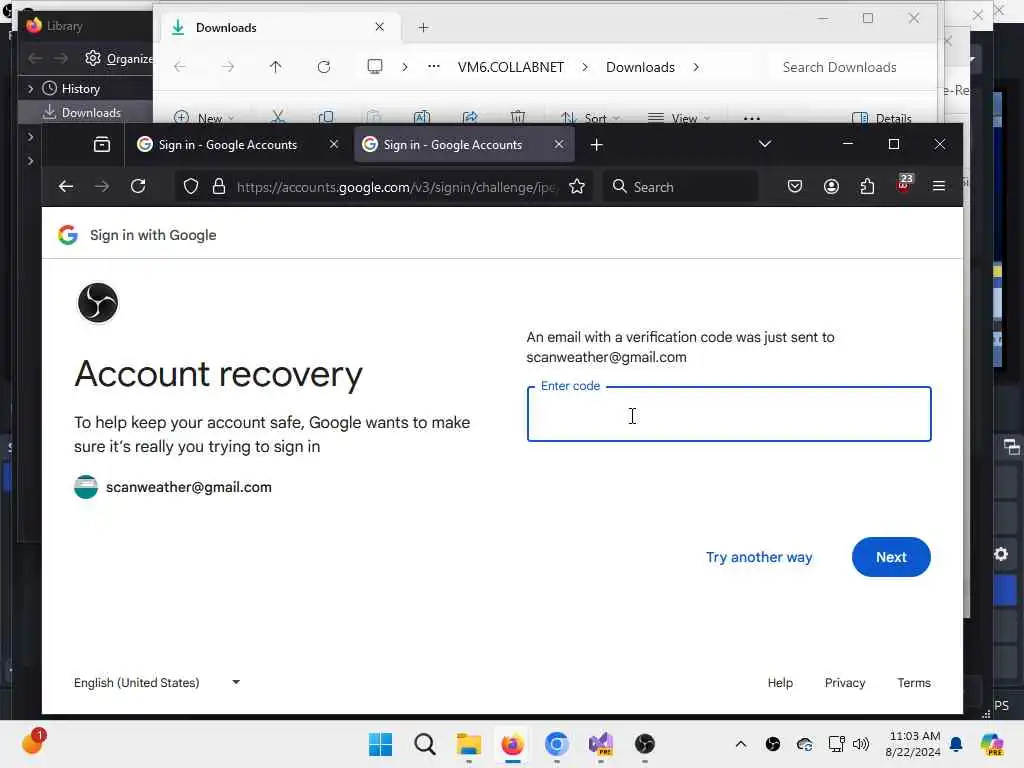The height and width of the screenshot is (768, 1024).
Task: Expand breadcrumb ellipsis in File Explorer
Action: [434, 67]
